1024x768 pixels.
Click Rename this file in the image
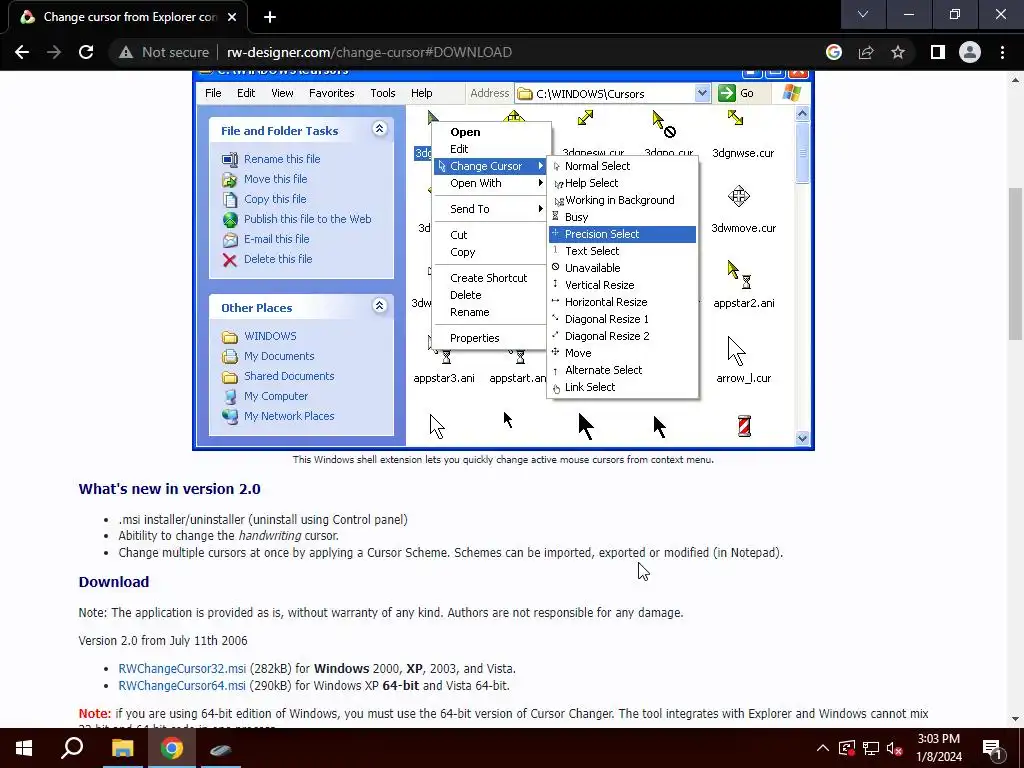coord(282,159)
